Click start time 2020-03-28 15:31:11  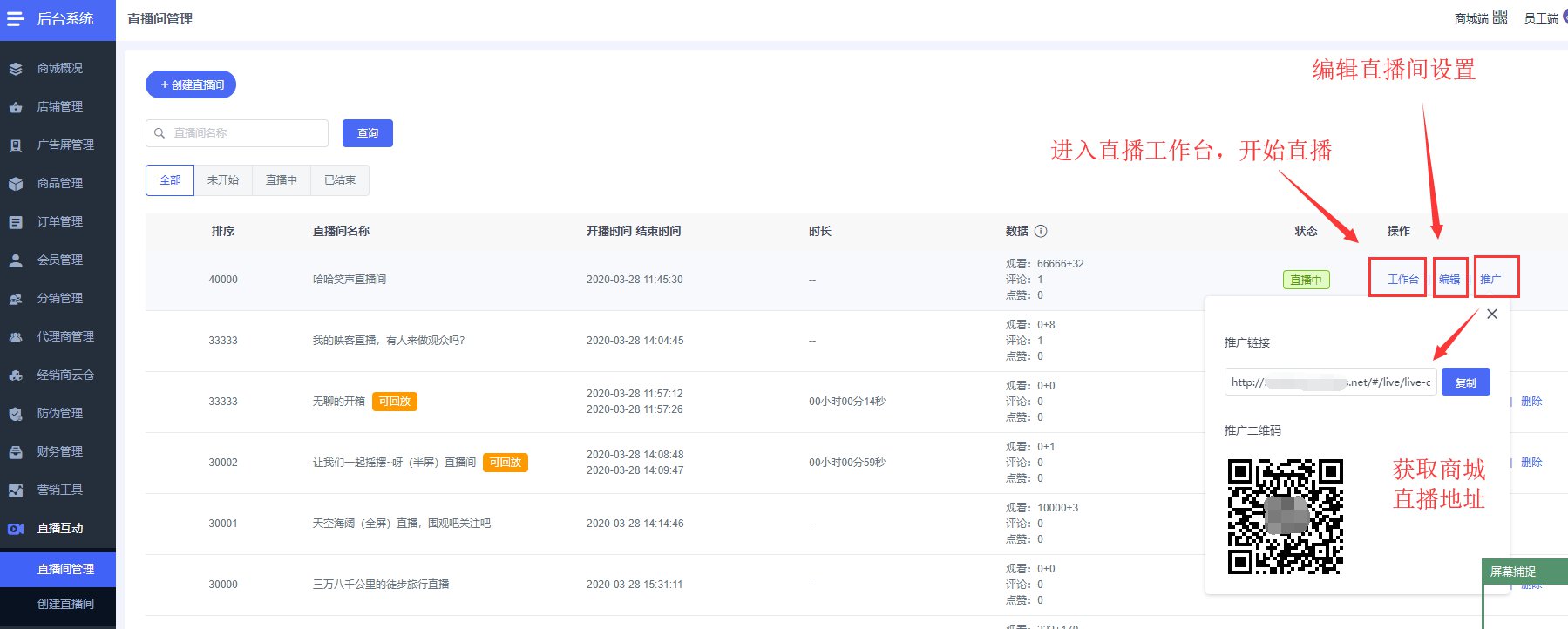click(x=635, y=585)
